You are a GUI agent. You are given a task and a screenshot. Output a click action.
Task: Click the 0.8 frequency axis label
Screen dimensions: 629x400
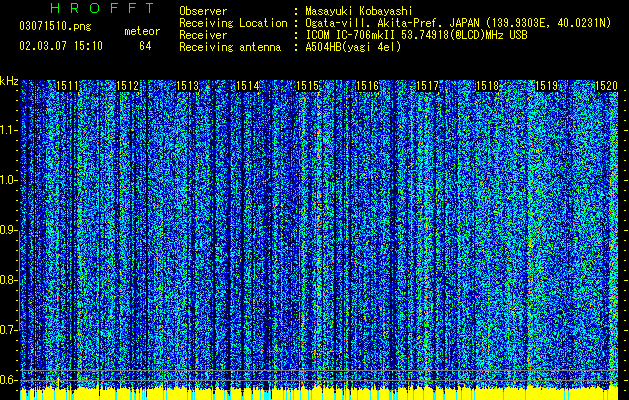click(x=8, y=280)
